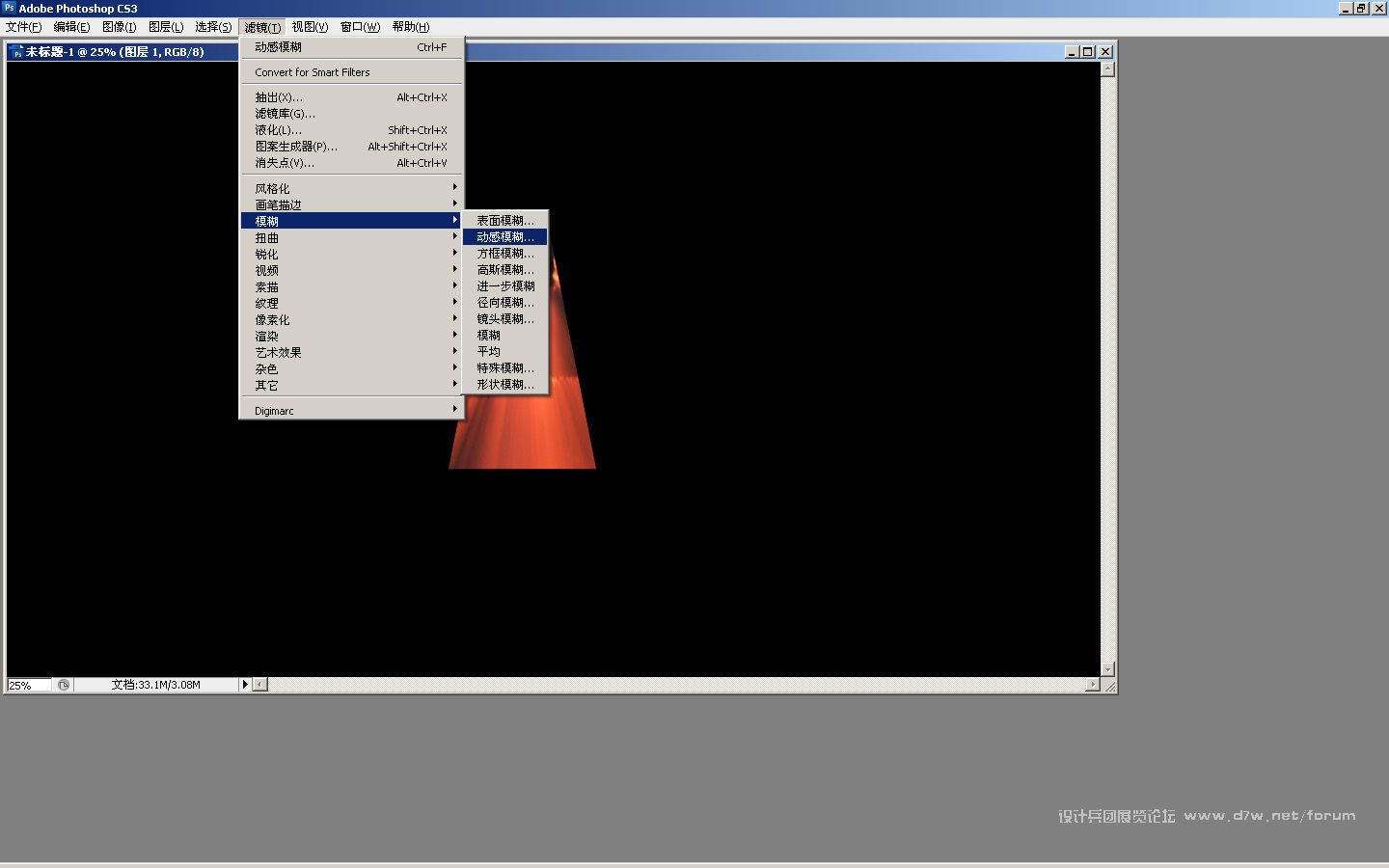The height and width of the screenshot is (868, 1389).
Task: Click the round icon beside the zoom field
Action: 64,685
